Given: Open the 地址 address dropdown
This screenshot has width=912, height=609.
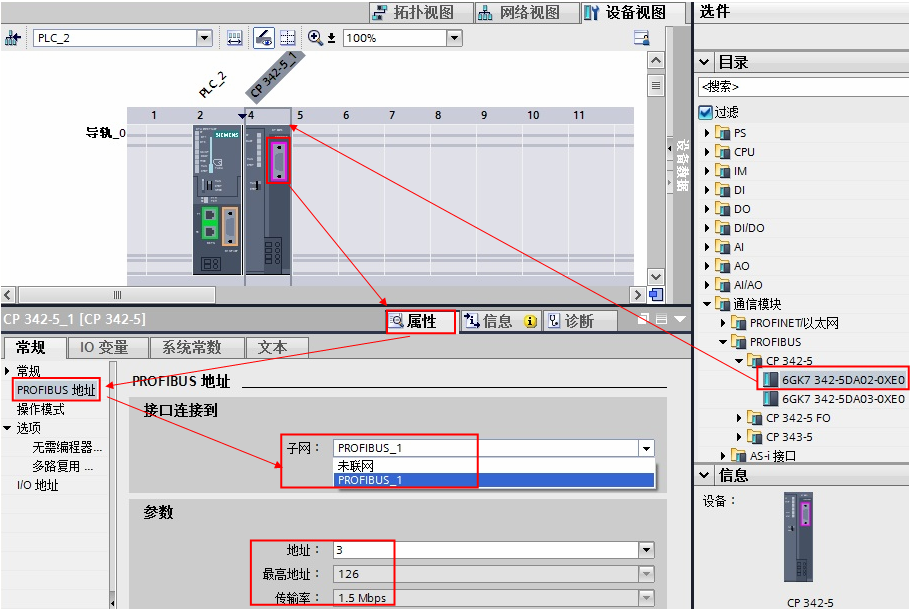Looking at the screenshot, I should coord(646,550).
